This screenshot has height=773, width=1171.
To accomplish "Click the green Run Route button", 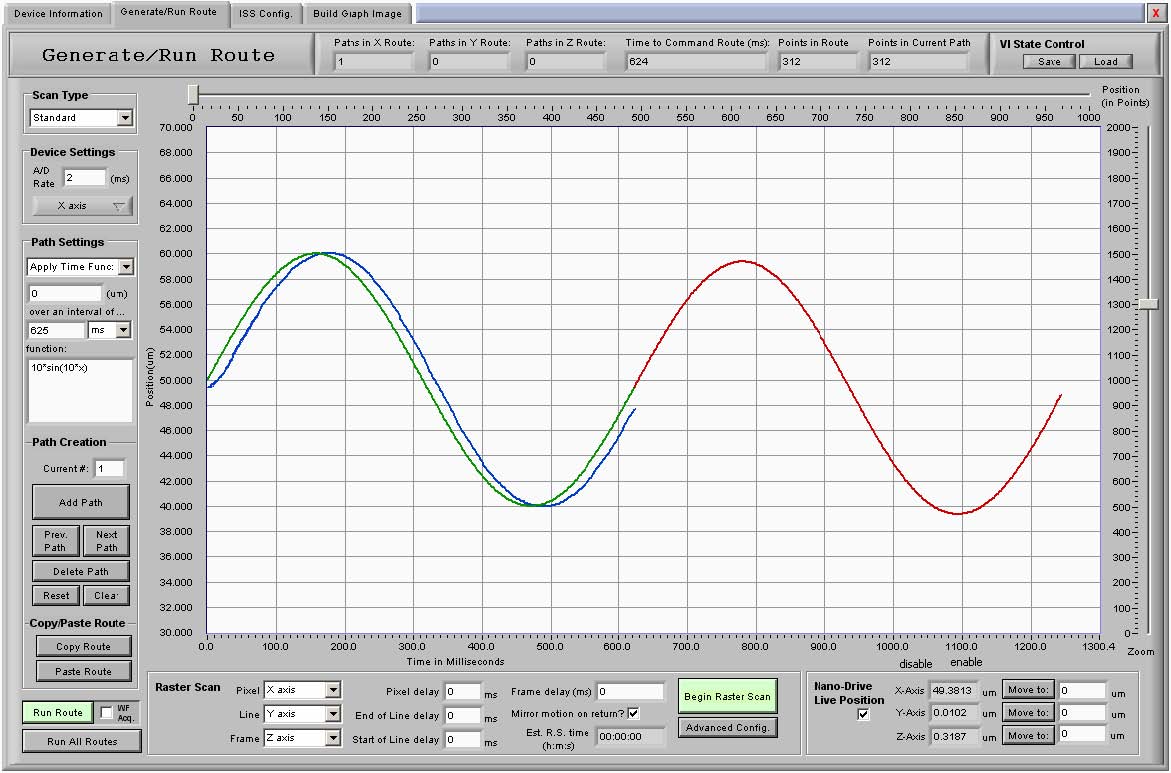I will (58, 713).
